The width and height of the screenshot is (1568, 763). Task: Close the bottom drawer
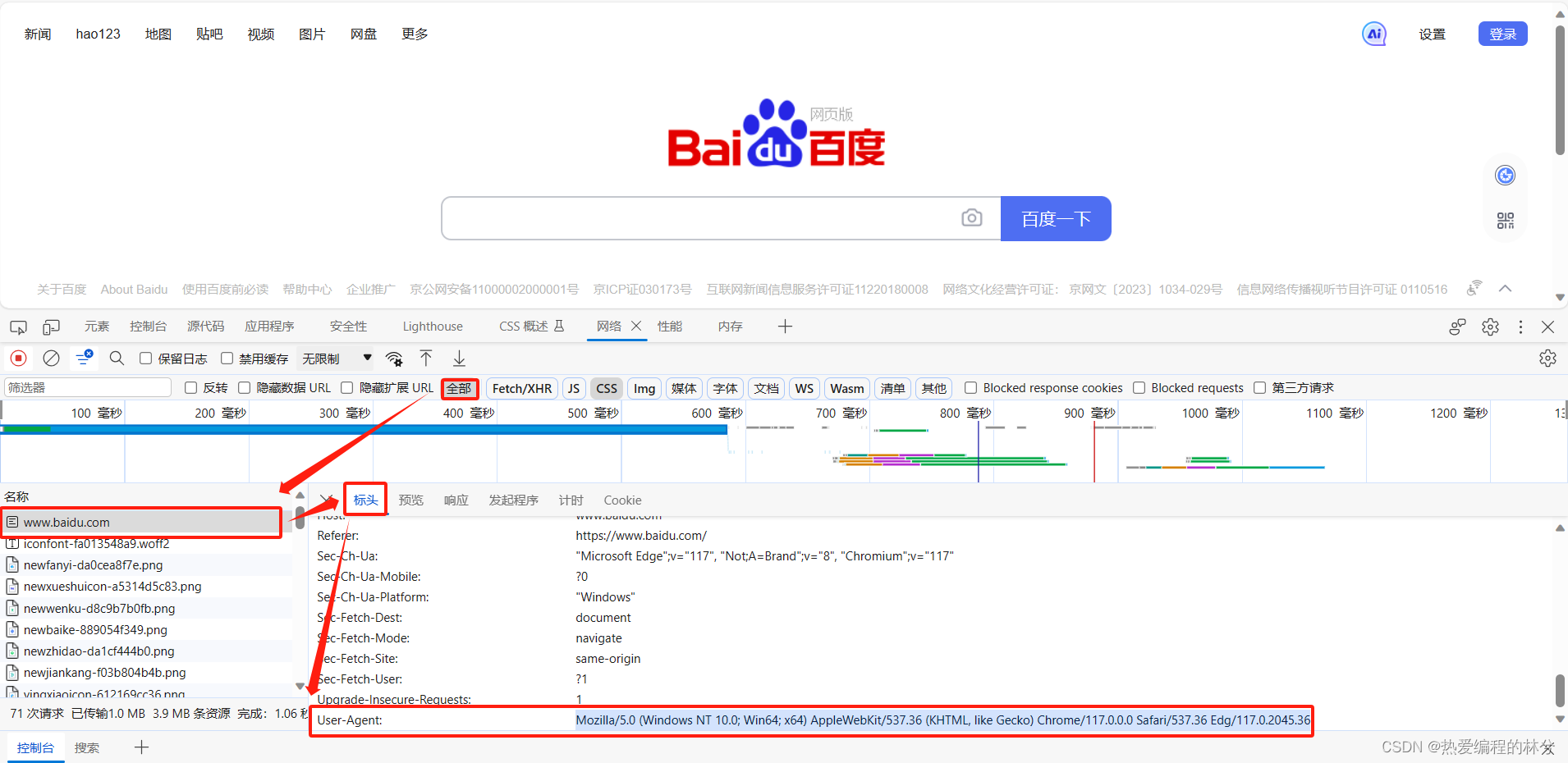[1547, 747]
